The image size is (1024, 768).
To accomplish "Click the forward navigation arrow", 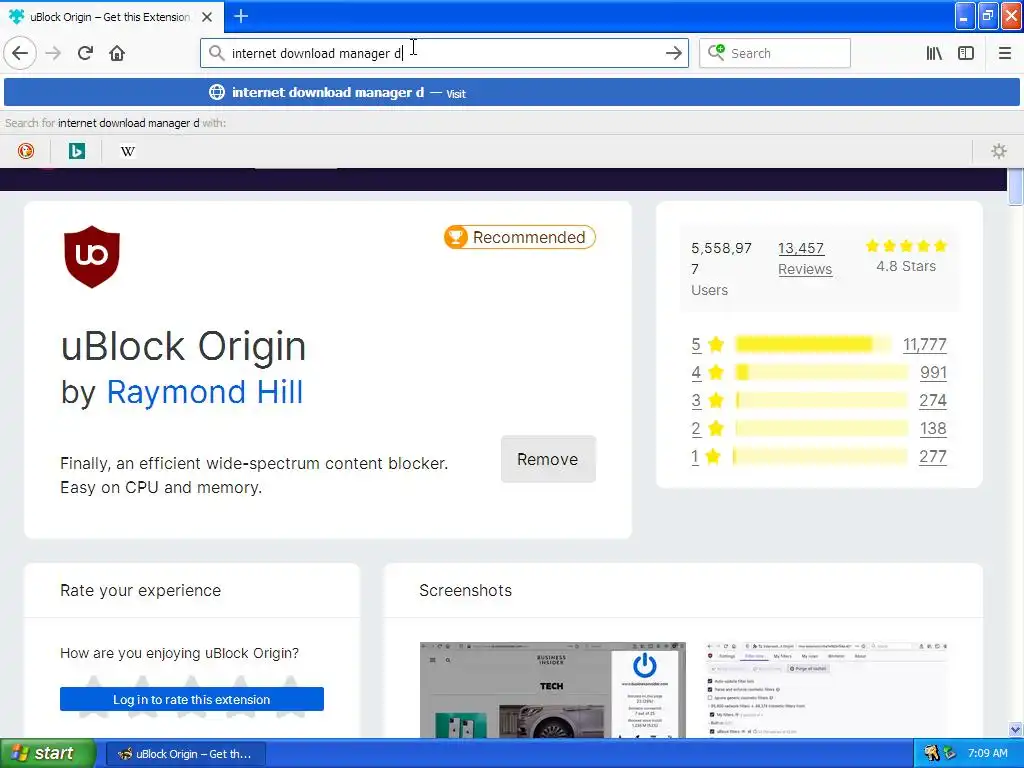I will coord(54,53).
